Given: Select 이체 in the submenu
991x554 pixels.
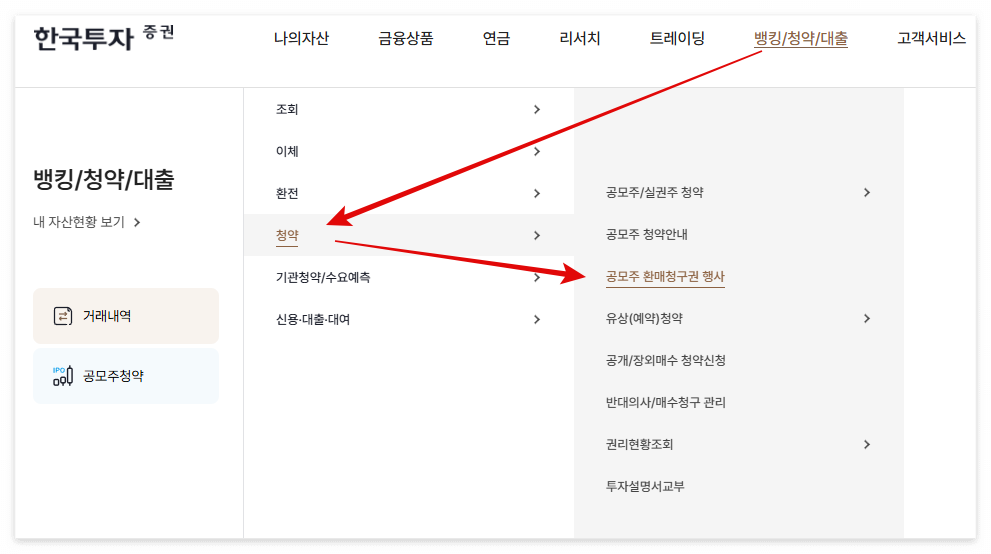Looking at the screenshot, I should (287, 152).
